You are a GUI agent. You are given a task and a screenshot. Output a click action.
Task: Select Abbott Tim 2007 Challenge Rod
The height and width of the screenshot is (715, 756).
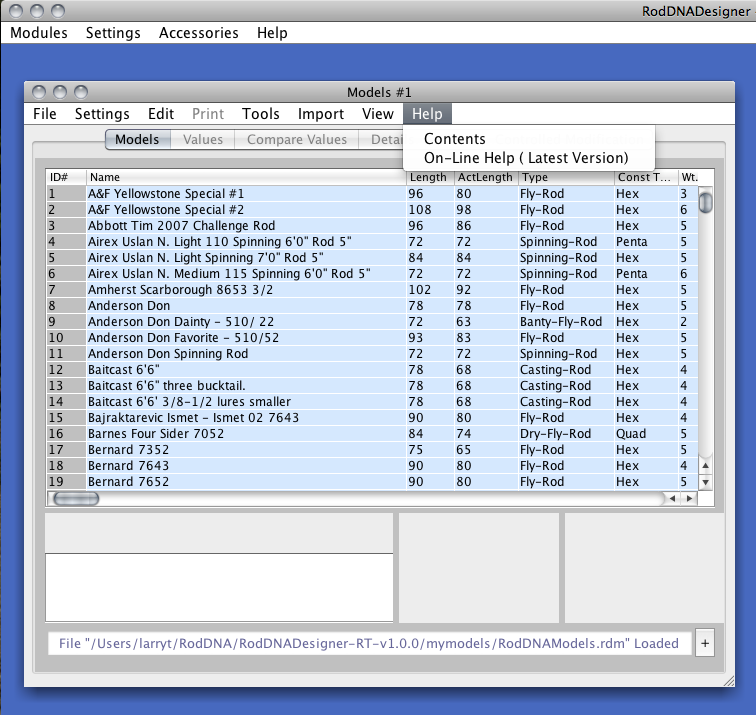[x=372, y=226]
